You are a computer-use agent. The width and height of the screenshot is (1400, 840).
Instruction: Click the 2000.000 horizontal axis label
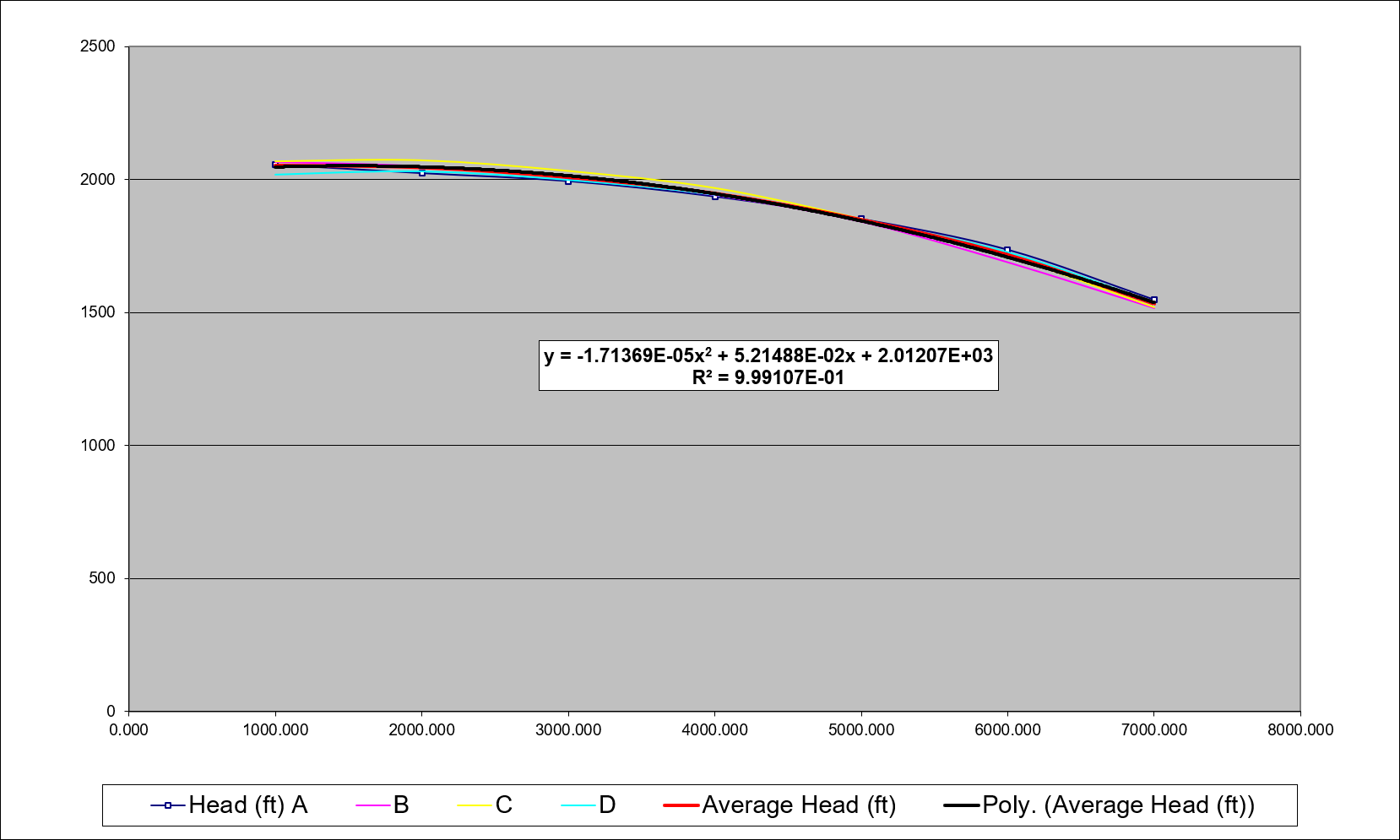coord(421,730)
